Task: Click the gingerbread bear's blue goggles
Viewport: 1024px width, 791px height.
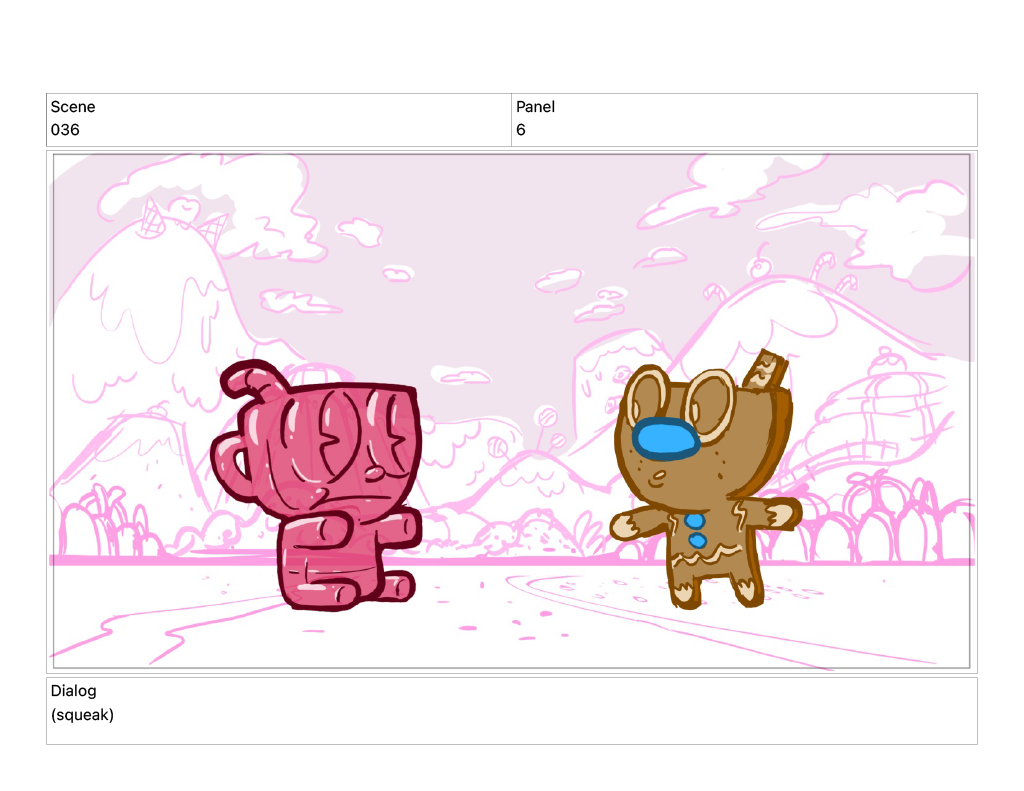Action: coord(665,439)
